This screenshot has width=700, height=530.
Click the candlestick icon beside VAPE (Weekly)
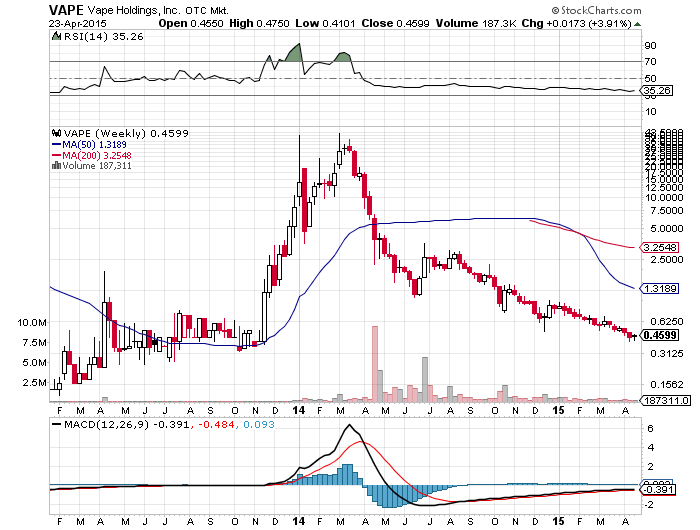[56, 133]
